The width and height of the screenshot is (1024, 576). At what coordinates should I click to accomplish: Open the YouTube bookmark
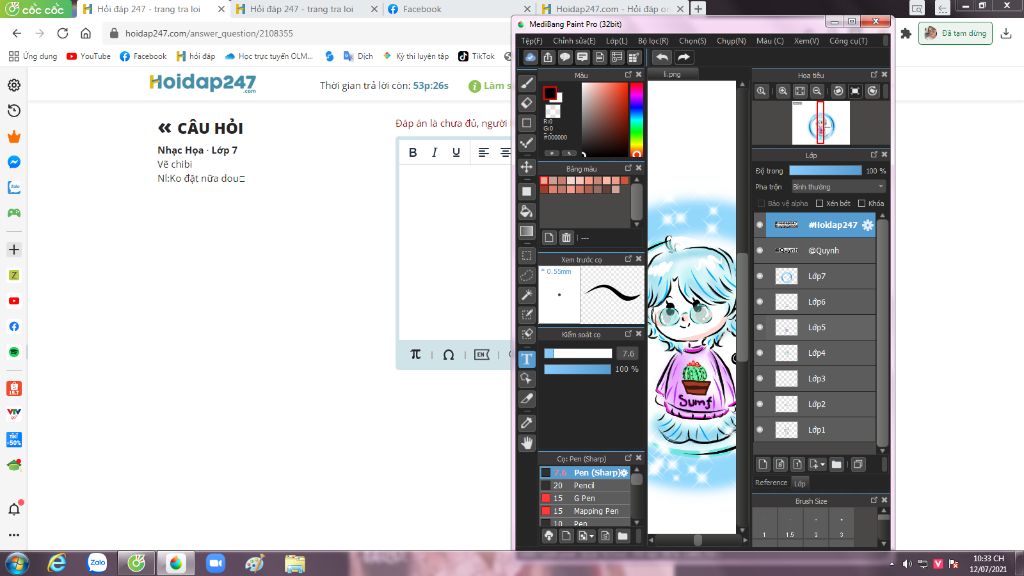88,56
